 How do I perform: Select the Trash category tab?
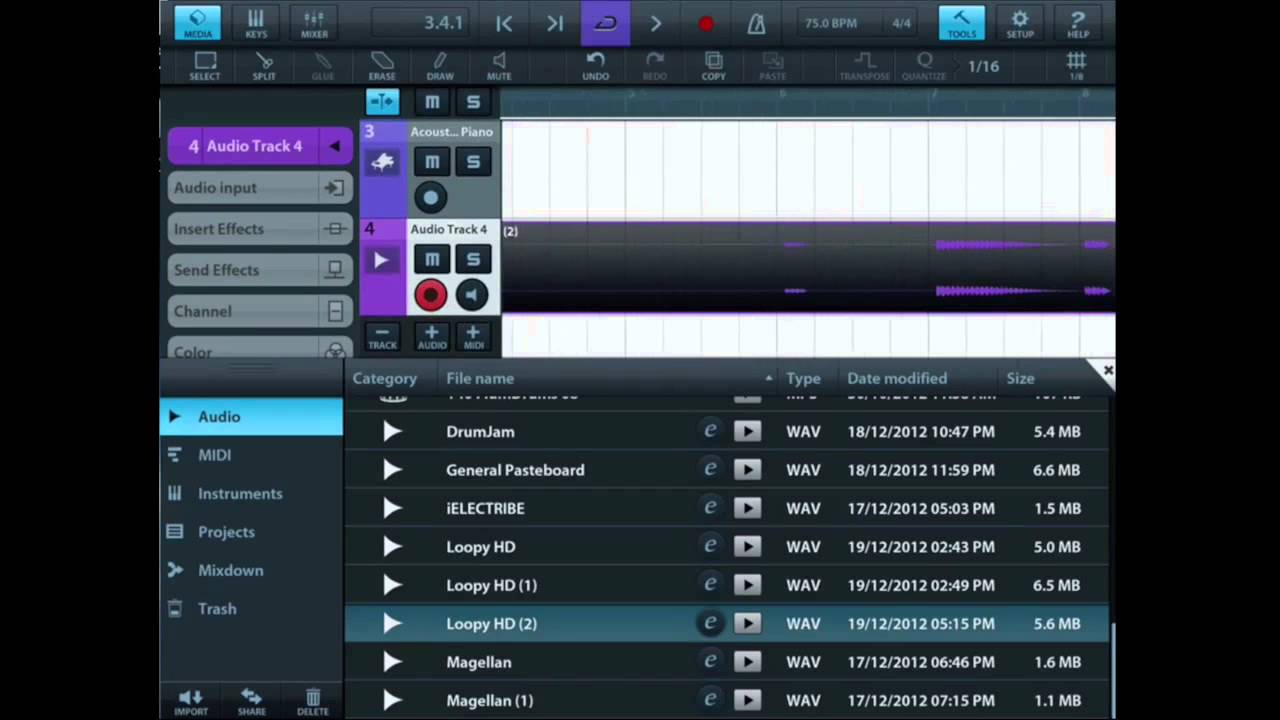click(251, 609)
